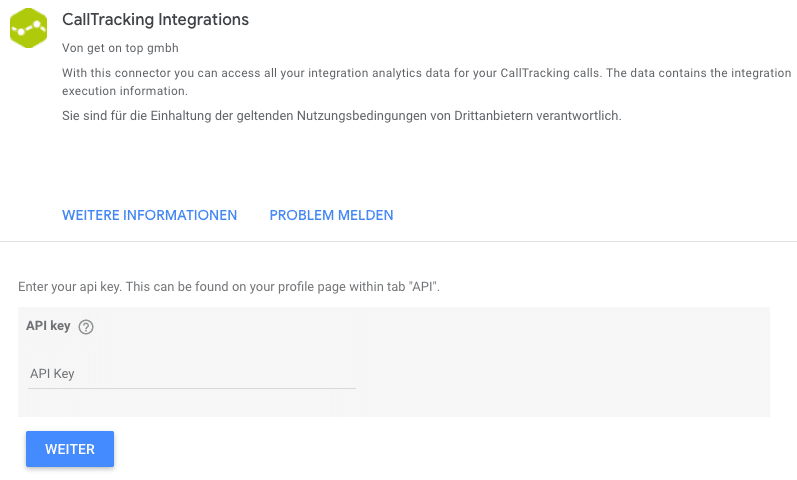The height and width of the screenshot is (480, 797).
Task: Click the 'Von get on top gmbh' author text
Action: (120, 48)
